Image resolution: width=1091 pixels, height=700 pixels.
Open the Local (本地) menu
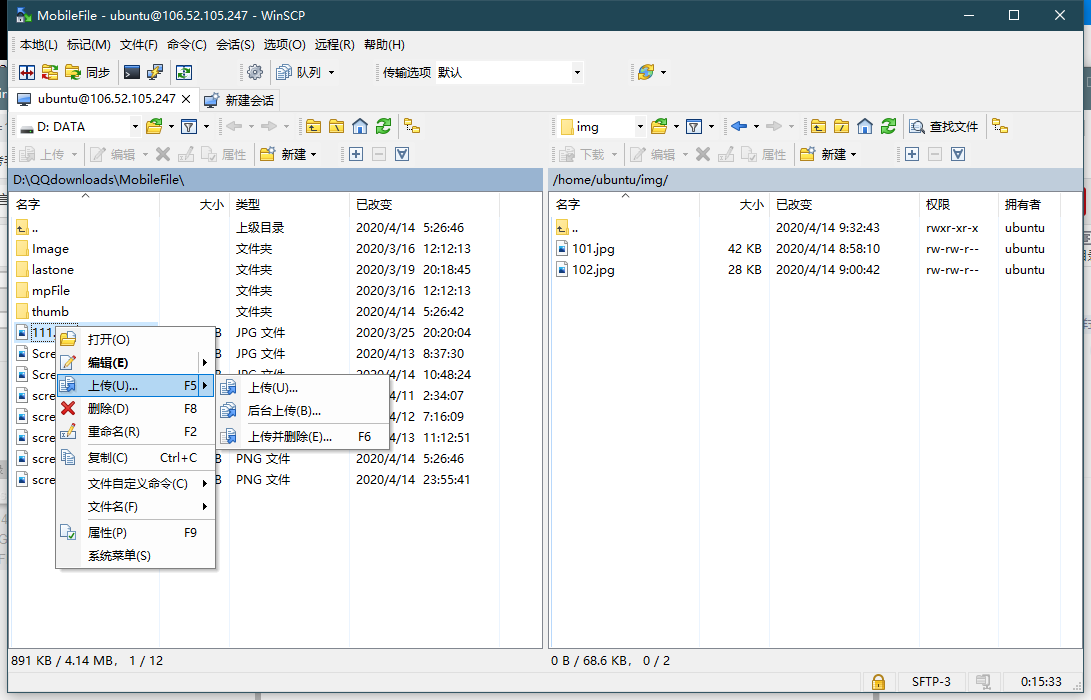click(x=39, y=45)
